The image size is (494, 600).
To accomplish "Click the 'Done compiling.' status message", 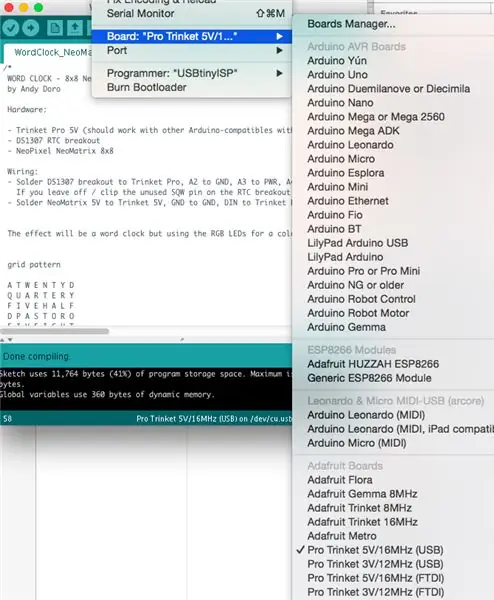I will pyautogui.click(x=36, y=356).
